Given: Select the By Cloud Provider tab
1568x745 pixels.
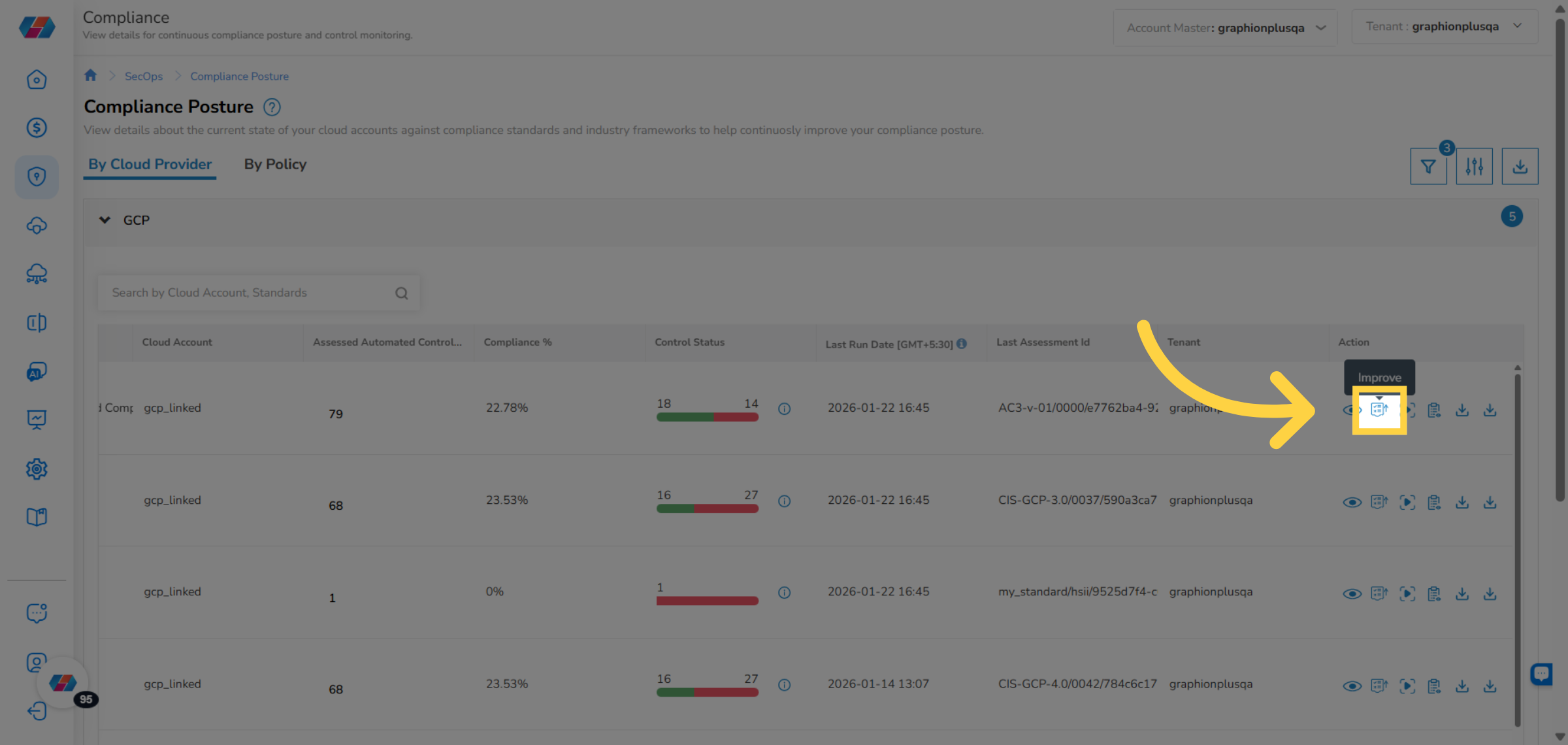Looking at the screenshot, I should tap(150, 165).
